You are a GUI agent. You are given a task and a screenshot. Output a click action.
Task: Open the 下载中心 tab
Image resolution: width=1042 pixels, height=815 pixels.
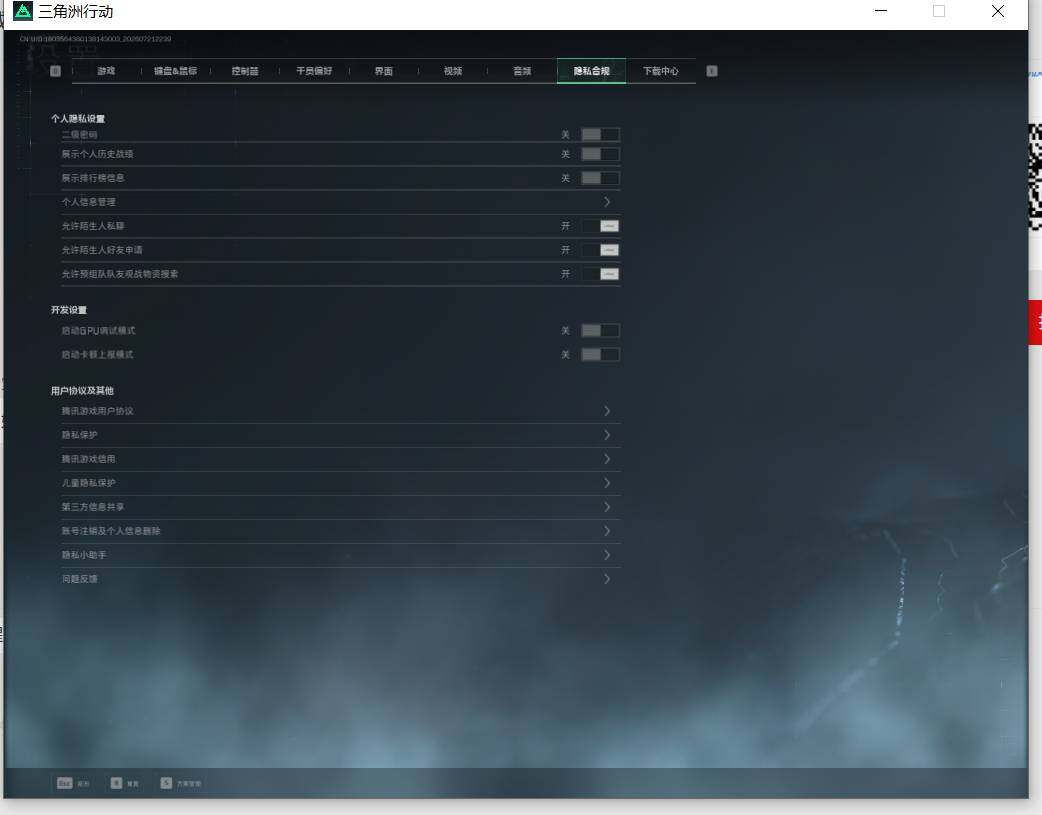click(x=661, y=71)
